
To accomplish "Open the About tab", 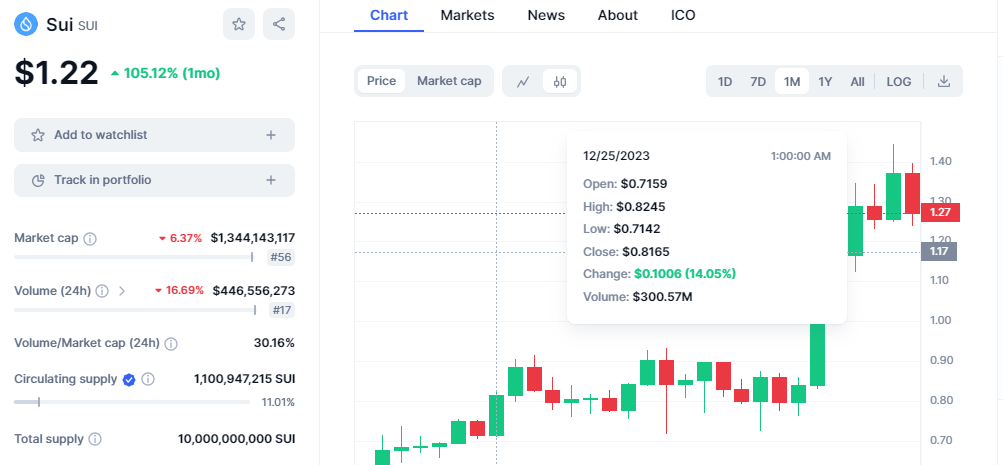I will click(x=618, y=15).
